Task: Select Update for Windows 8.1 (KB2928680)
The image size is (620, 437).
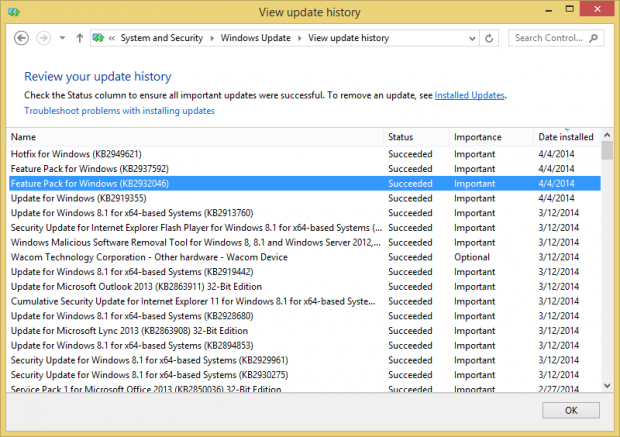Action: [x=304, y=316]
